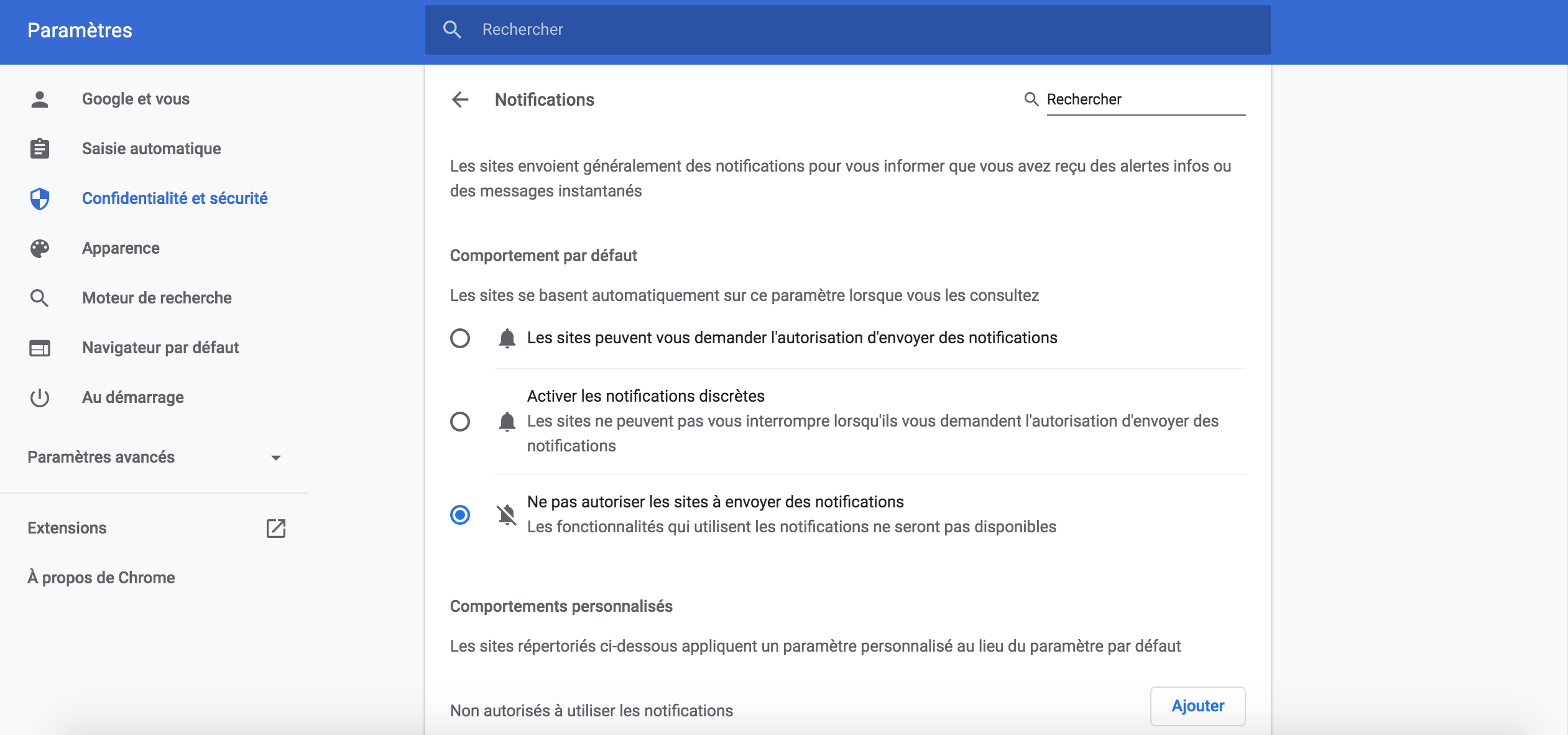Click the magnifier icon for Moteur de recherche
This screenshot has width=1568, height=735.
[40, 298]
